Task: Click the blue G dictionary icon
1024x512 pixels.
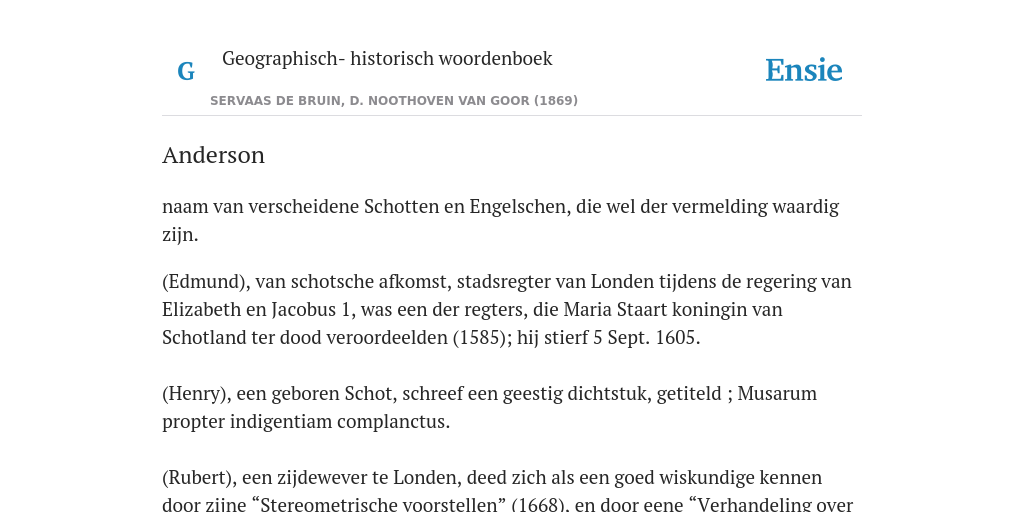Action: tap(186, 71)
